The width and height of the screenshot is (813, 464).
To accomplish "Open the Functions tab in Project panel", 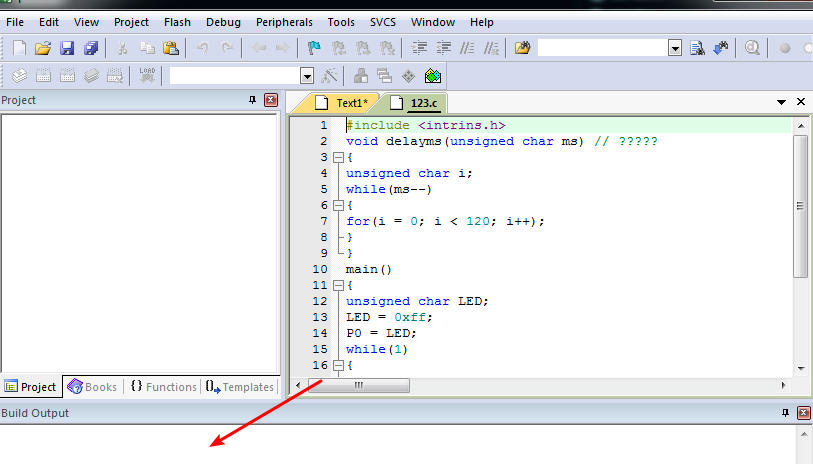I will [x=163, y=387].
